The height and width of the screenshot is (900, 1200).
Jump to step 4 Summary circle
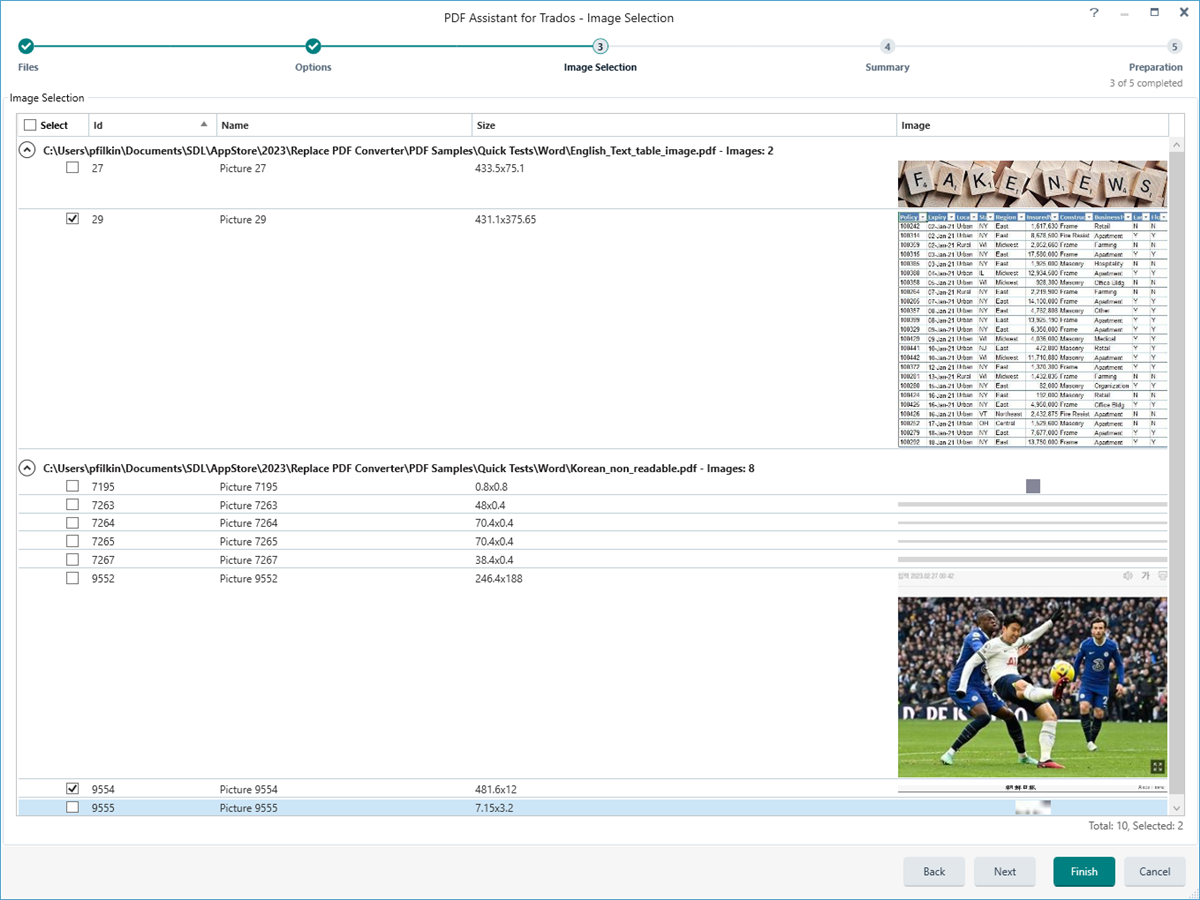(x=887, y=46)
